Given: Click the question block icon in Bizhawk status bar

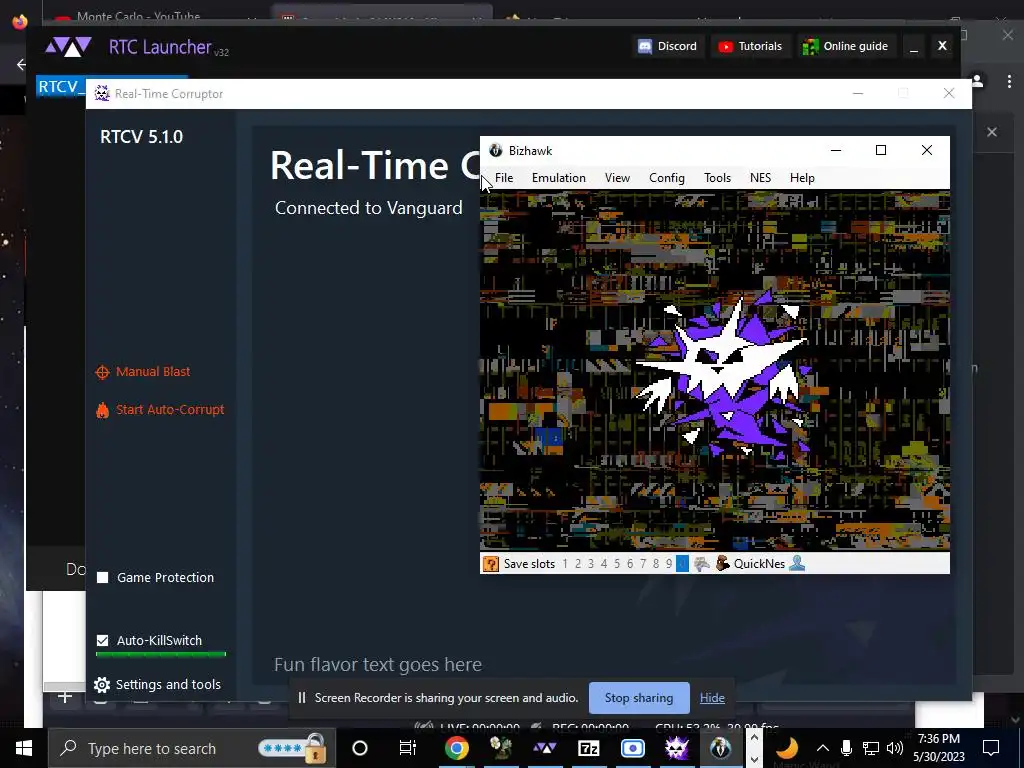Looking at the screenshot, I should point(490,564).
